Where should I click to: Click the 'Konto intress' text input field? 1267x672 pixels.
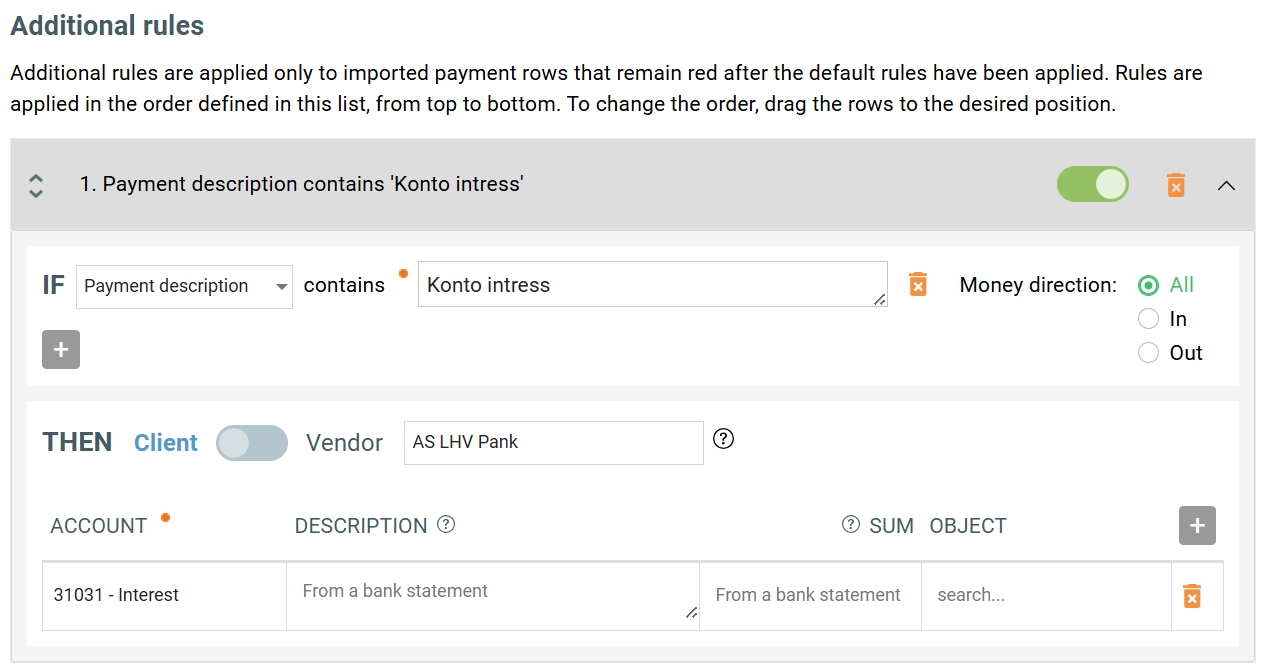click(x=651, y=285)
